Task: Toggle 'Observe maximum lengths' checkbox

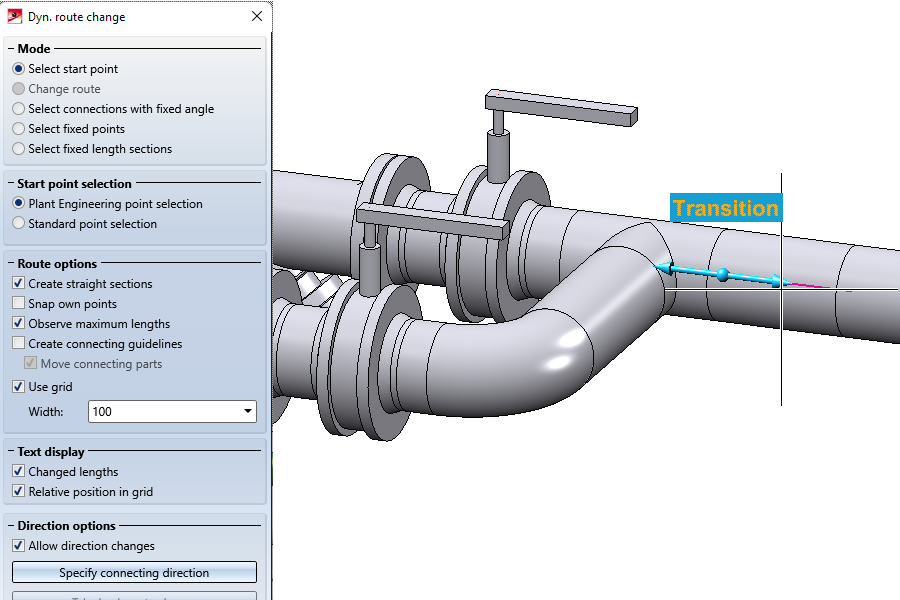Action: (18, 323)
